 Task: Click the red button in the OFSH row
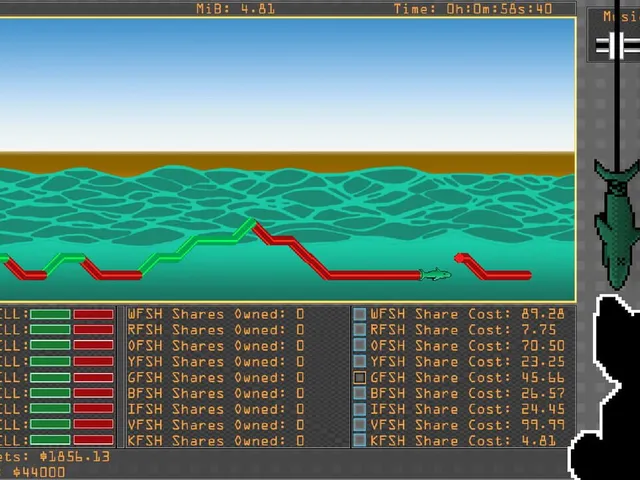(93, 346)
